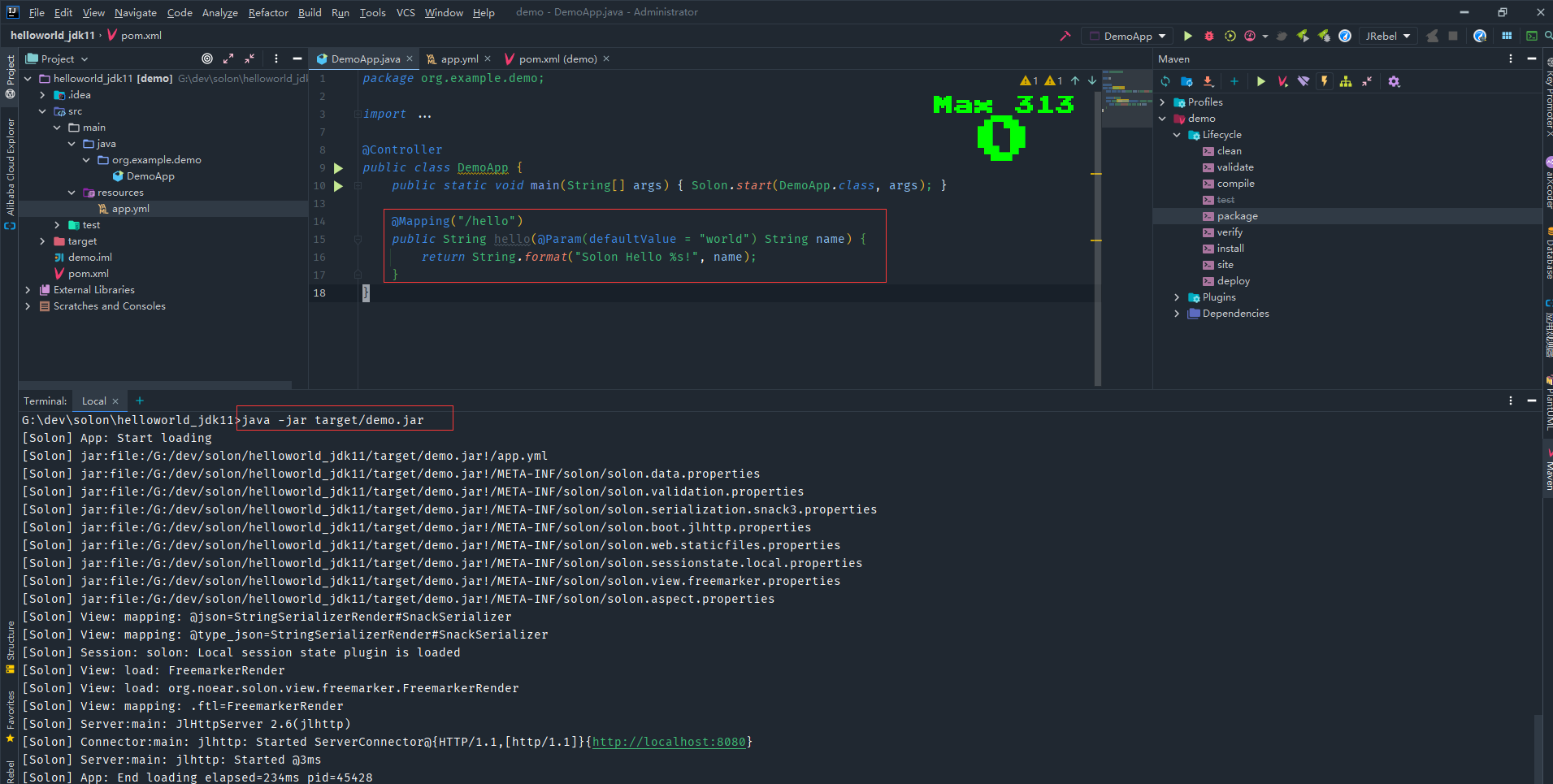The width and height of the screenshot is (1553, 784).
Task: Collapse all in Project panel
Action: coord(249,58)
